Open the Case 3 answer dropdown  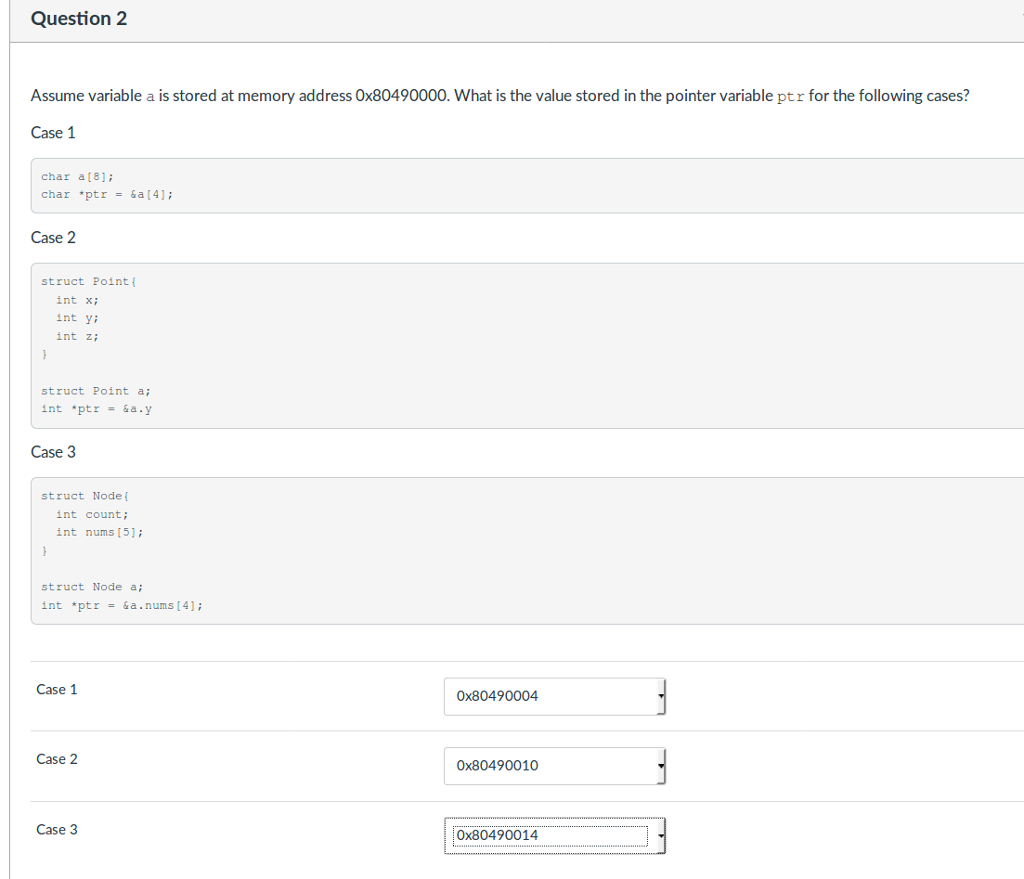click(x=554, y=836)
